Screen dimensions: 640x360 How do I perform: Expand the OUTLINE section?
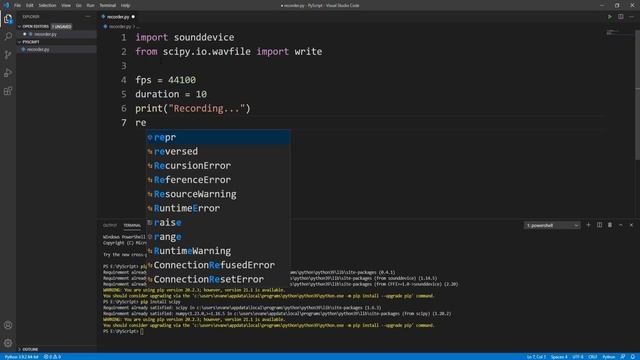tap(30, 349)
